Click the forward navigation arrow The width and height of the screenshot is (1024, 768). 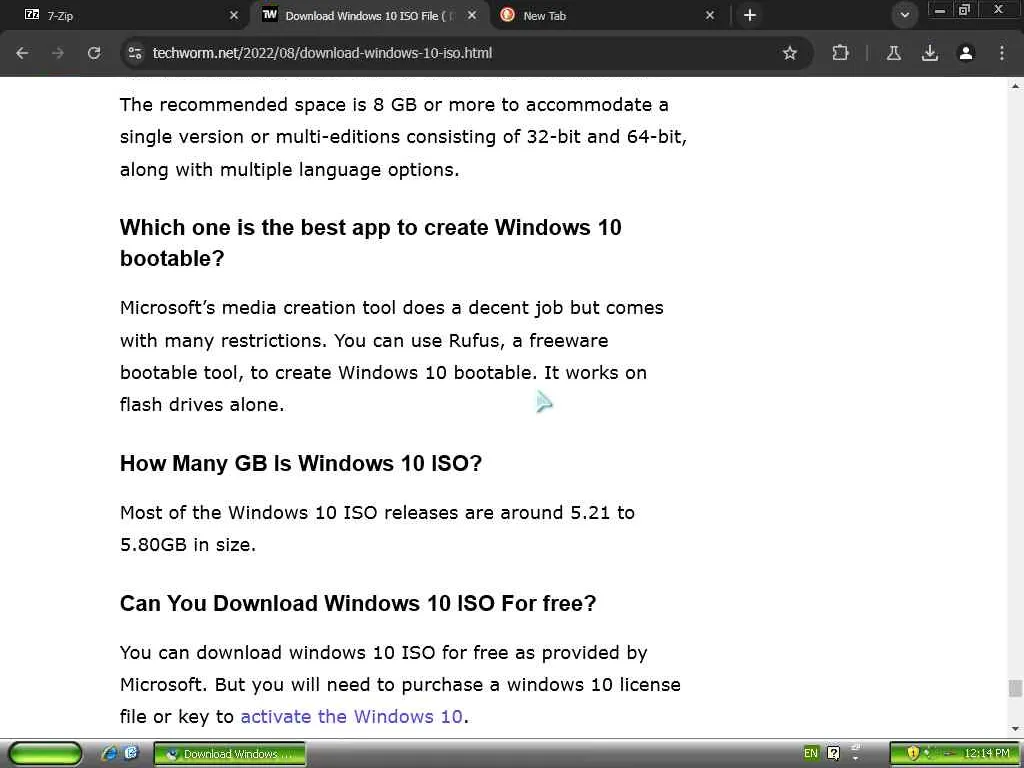click(58, 53)
